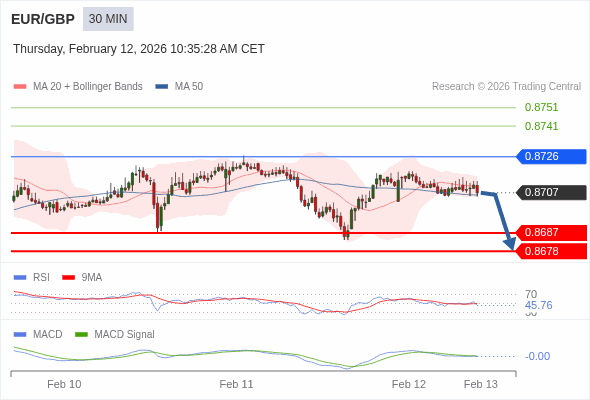Click the MA 20 + Bollinger Bands red swatch

(20, 87)
